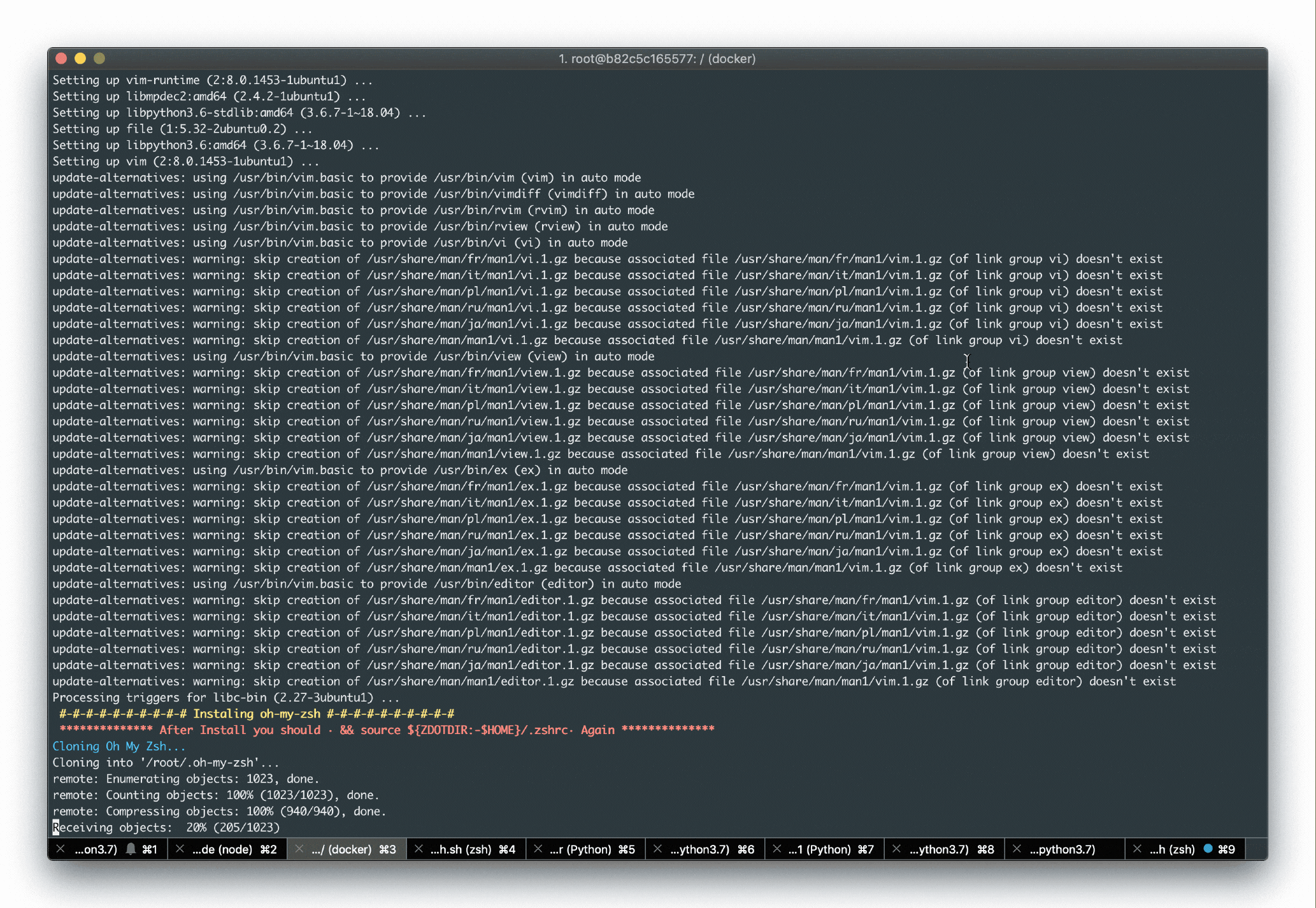Click the Receiving objects progress line
Image resolution: width=1316 pixels, height=908 pixels.
tap(166, 828)
